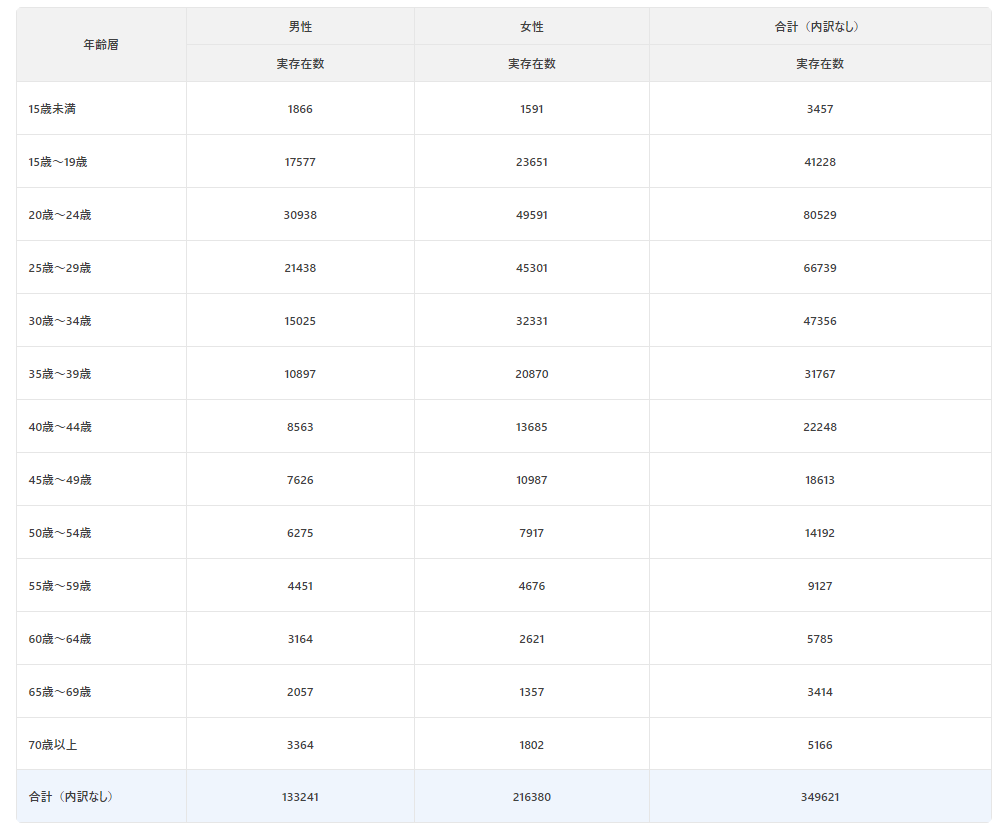The image size is (1001, 832).
Task: Click total value 22248
Action: pyautogui.click(x=820, y=427)
